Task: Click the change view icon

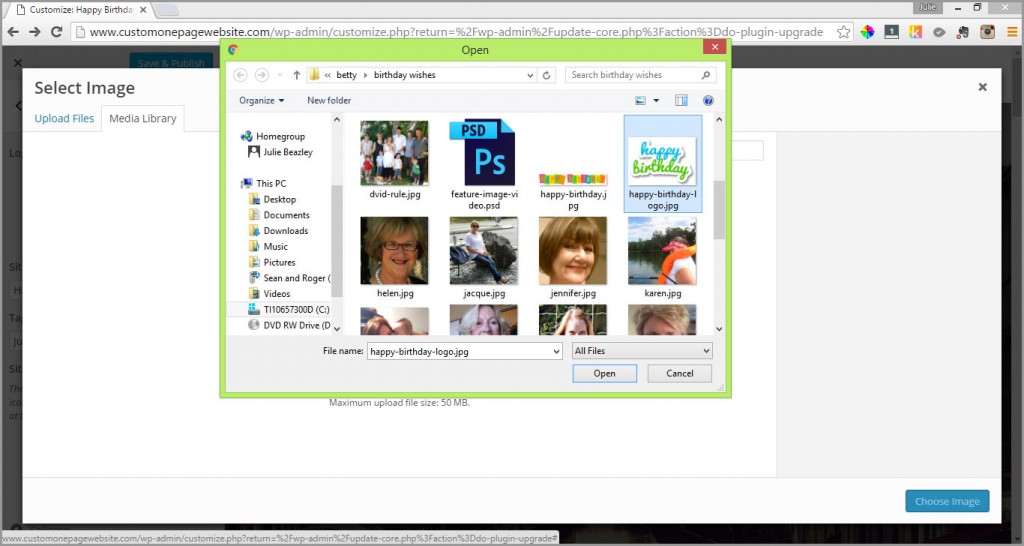Action: point(640,101)
